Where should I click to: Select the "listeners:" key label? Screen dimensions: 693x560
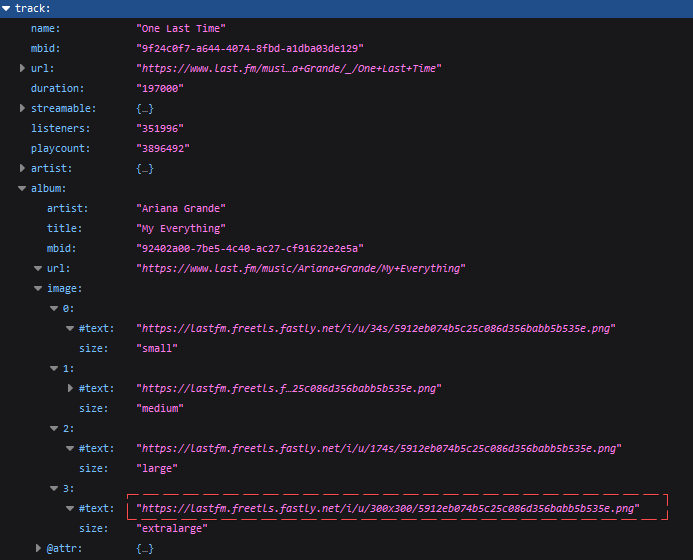tap(61, 128)
